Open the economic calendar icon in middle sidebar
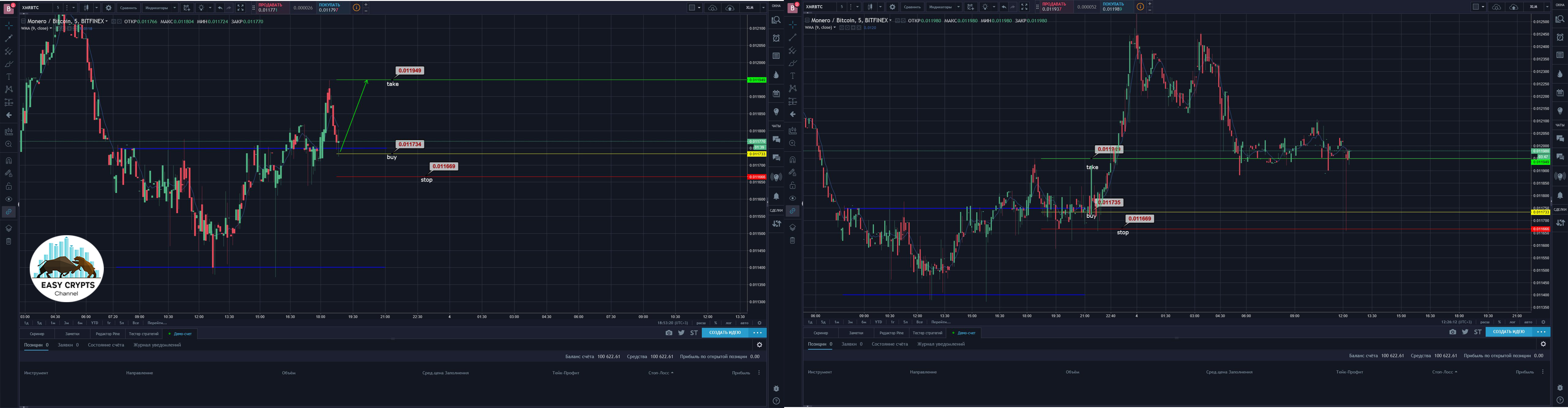The image size is (1568, 408). 776,94
